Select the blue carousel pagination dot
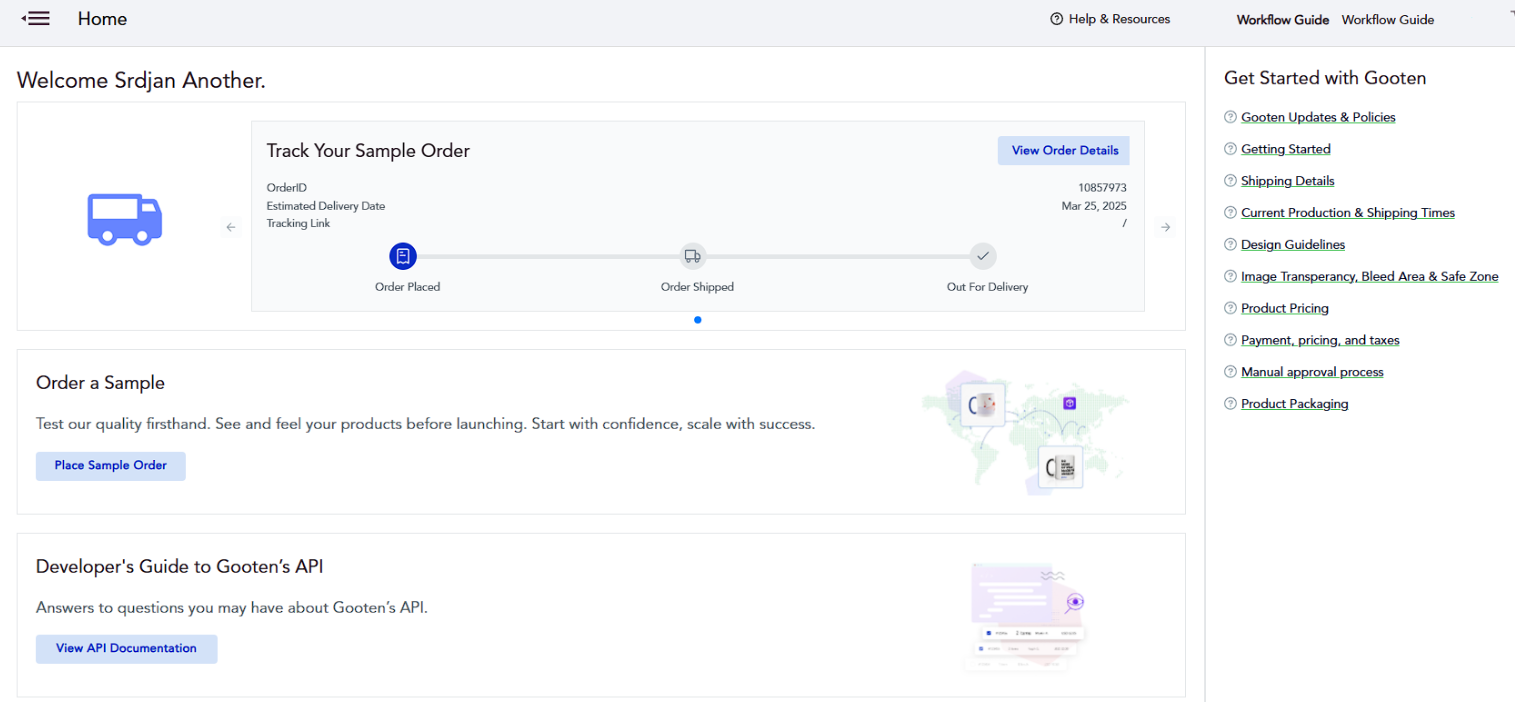Image resolution: width=1515 pixels, height=702 pixels. click(x=697, y=320)
